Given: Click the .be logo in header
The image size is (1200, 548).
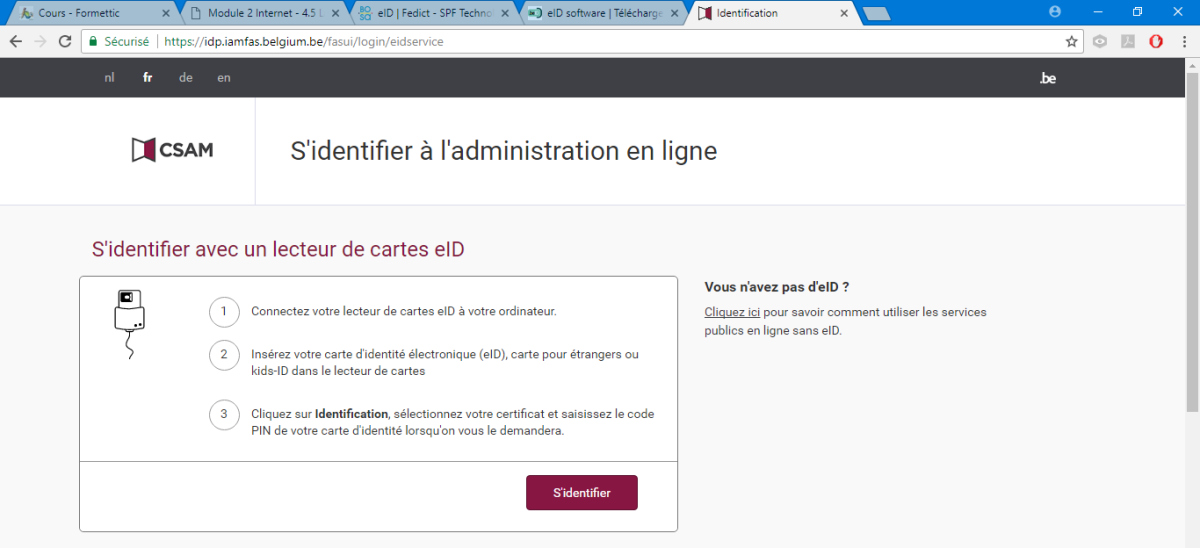Looking at the screenshot, I should click(1047, 78).
